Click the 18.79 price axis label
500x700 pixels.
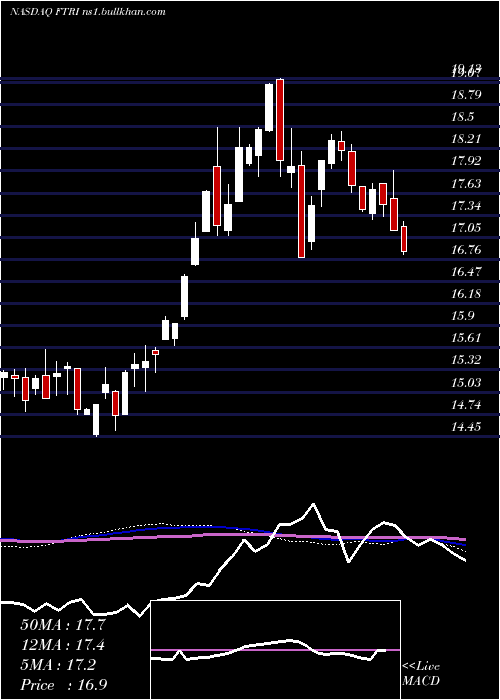click(x=467, y=95)
